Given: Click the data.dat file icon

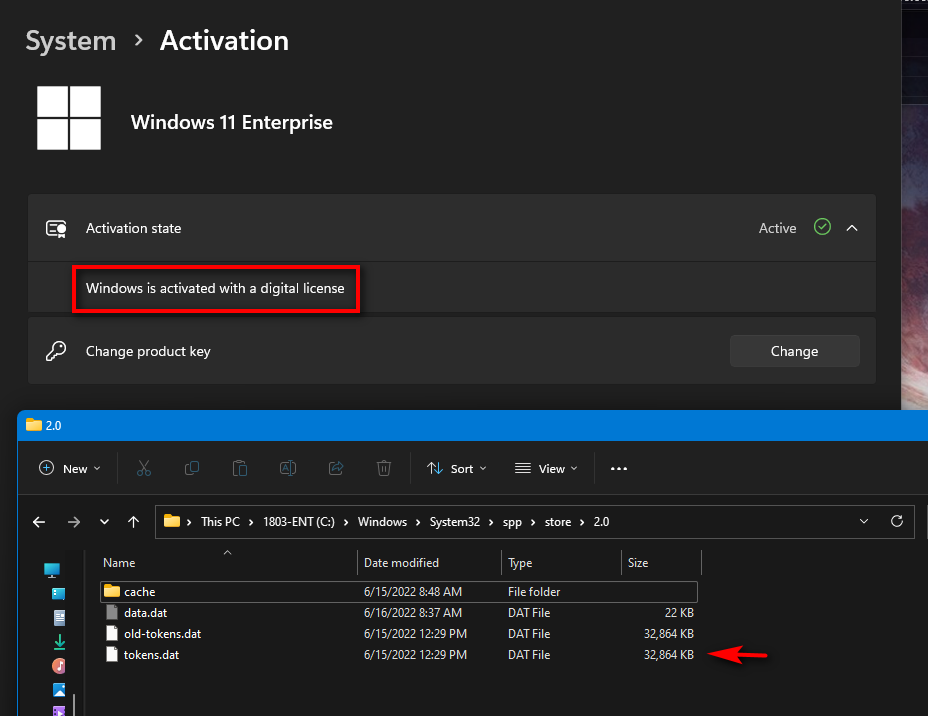Looking at the screenshot, I should [112, 612].
